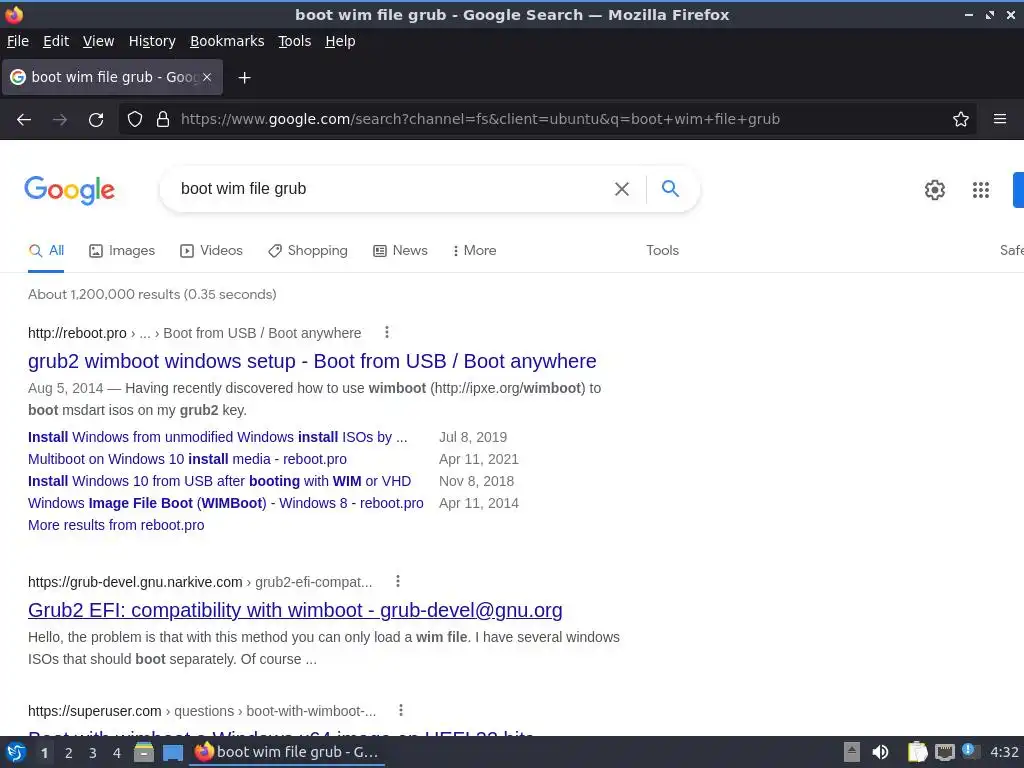Viewport: 1024px width, 768px height.
Task: Switch to workspace 1 in taskbar
Action: click(x=44, y=753)
